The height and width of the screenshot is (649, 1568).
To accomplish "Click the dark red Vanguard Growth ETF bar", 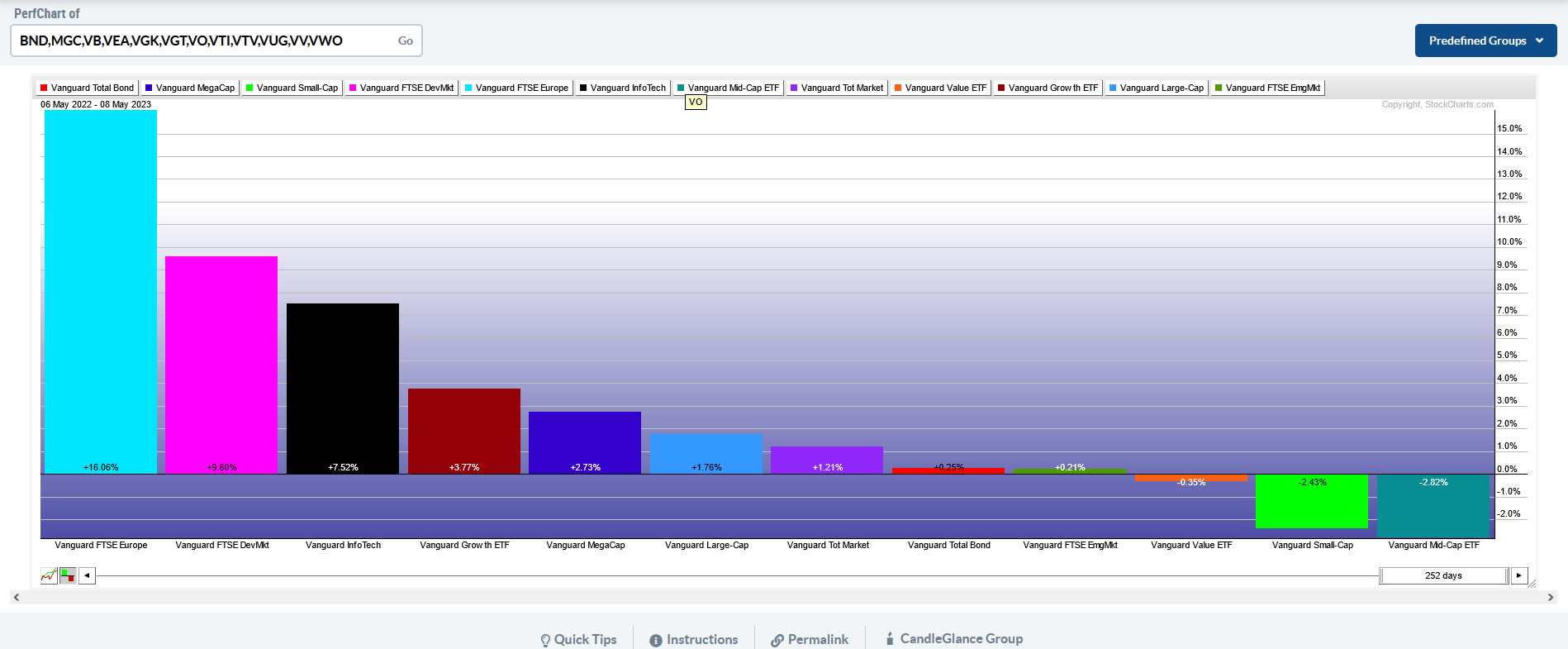I will pyautogui.click(x=464, y=431).
